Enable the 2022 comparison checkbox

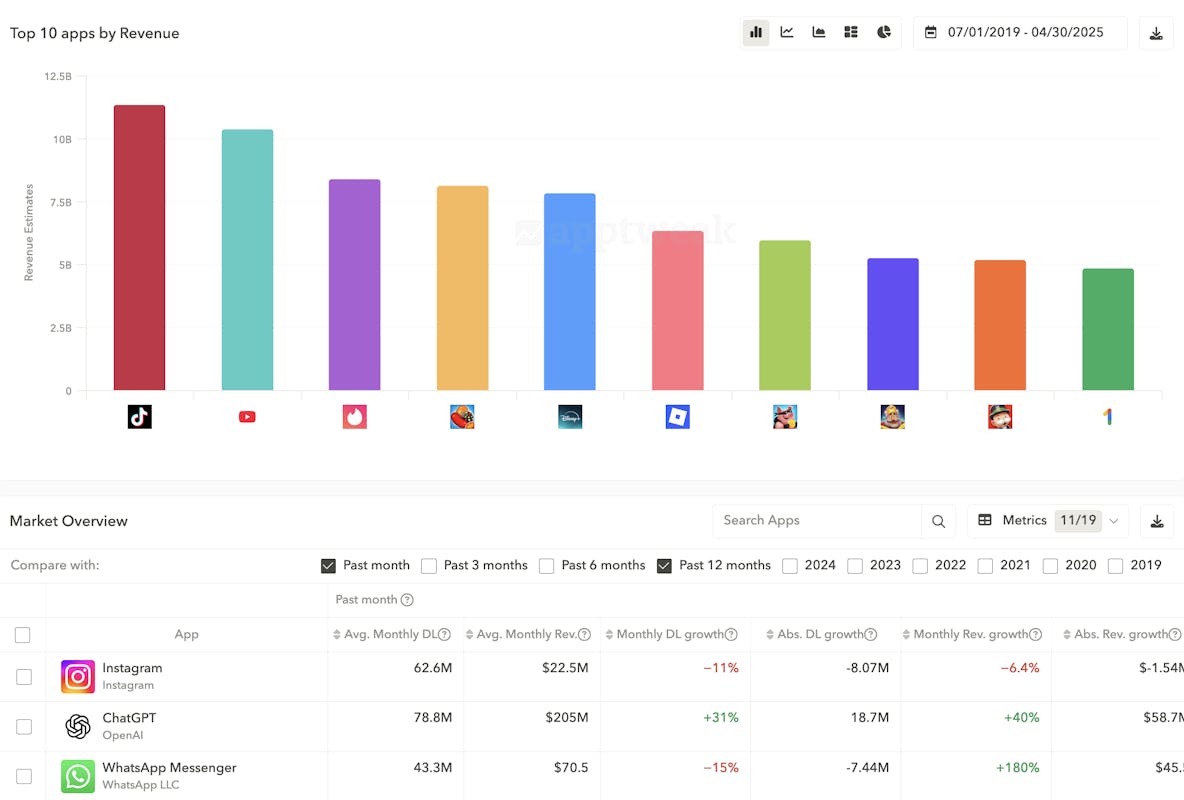pyautogui.click(x=920, y=566)
